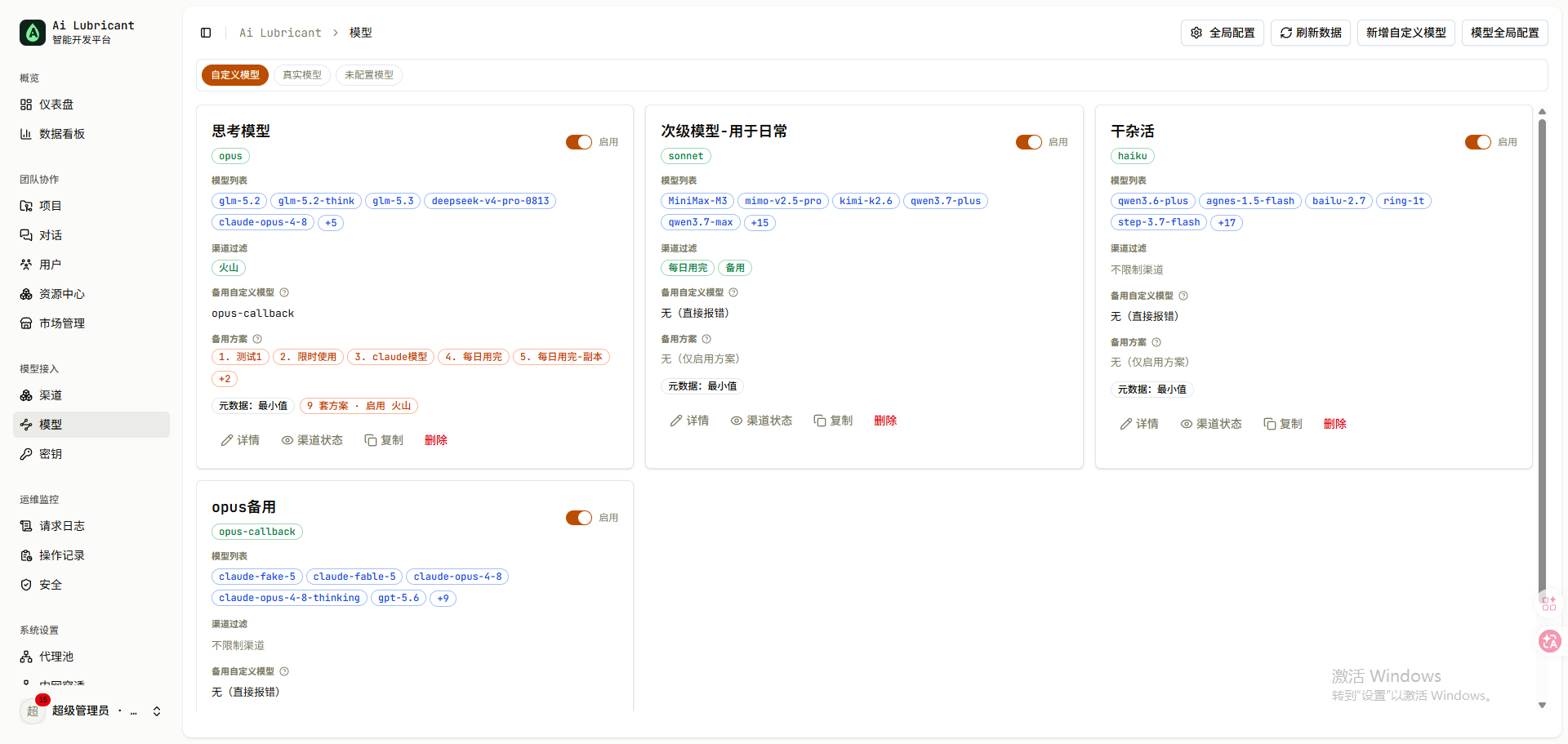The height and width of the screenshot is (744, 1568).
Task: Open the 超级管理员 account menu chevron
Action: (x=157, y=711)
